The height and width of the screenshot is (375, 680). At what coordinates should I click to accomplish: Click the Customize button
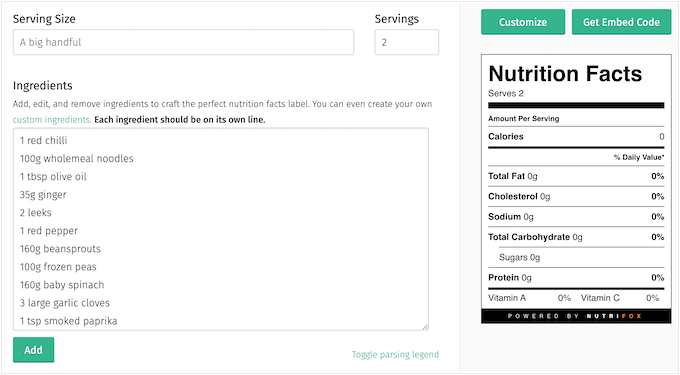coord(523,22)
